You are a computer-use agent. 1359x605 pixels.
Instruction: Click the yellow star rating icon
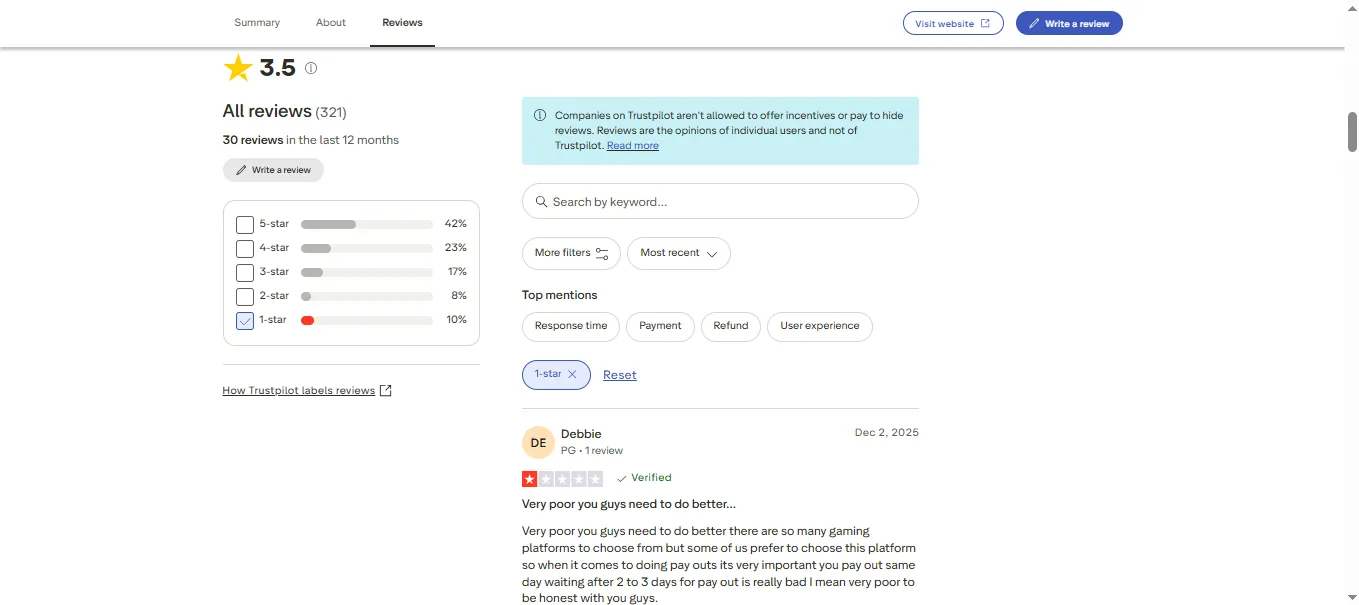[238, 68]
